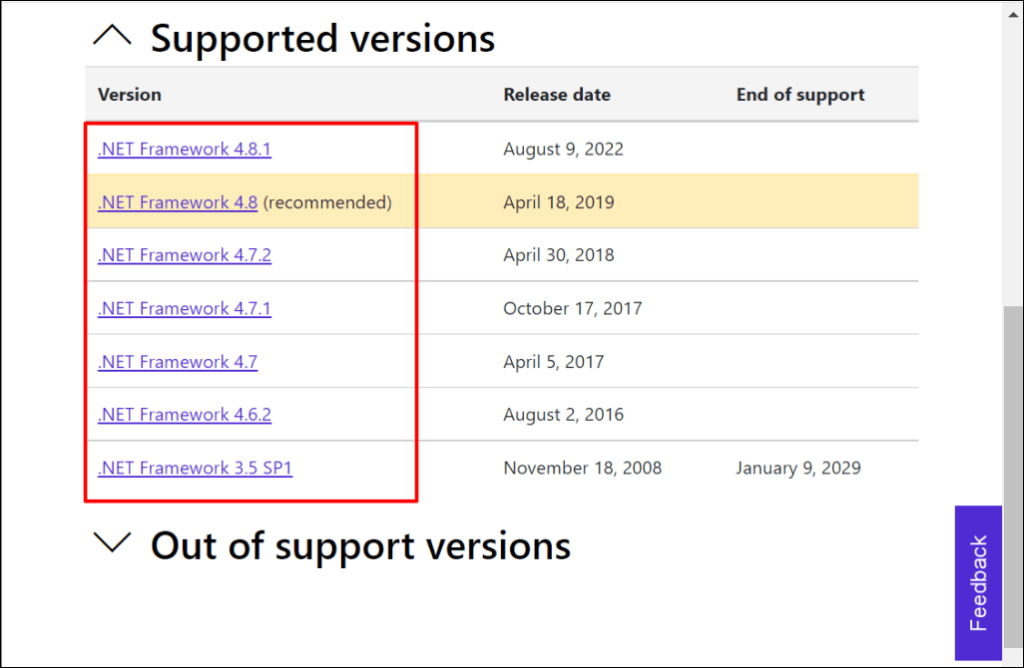Open the recommended .NET Framework 4.8 link
Viewport: 1024px width, 668px height.
click(177, 202)
